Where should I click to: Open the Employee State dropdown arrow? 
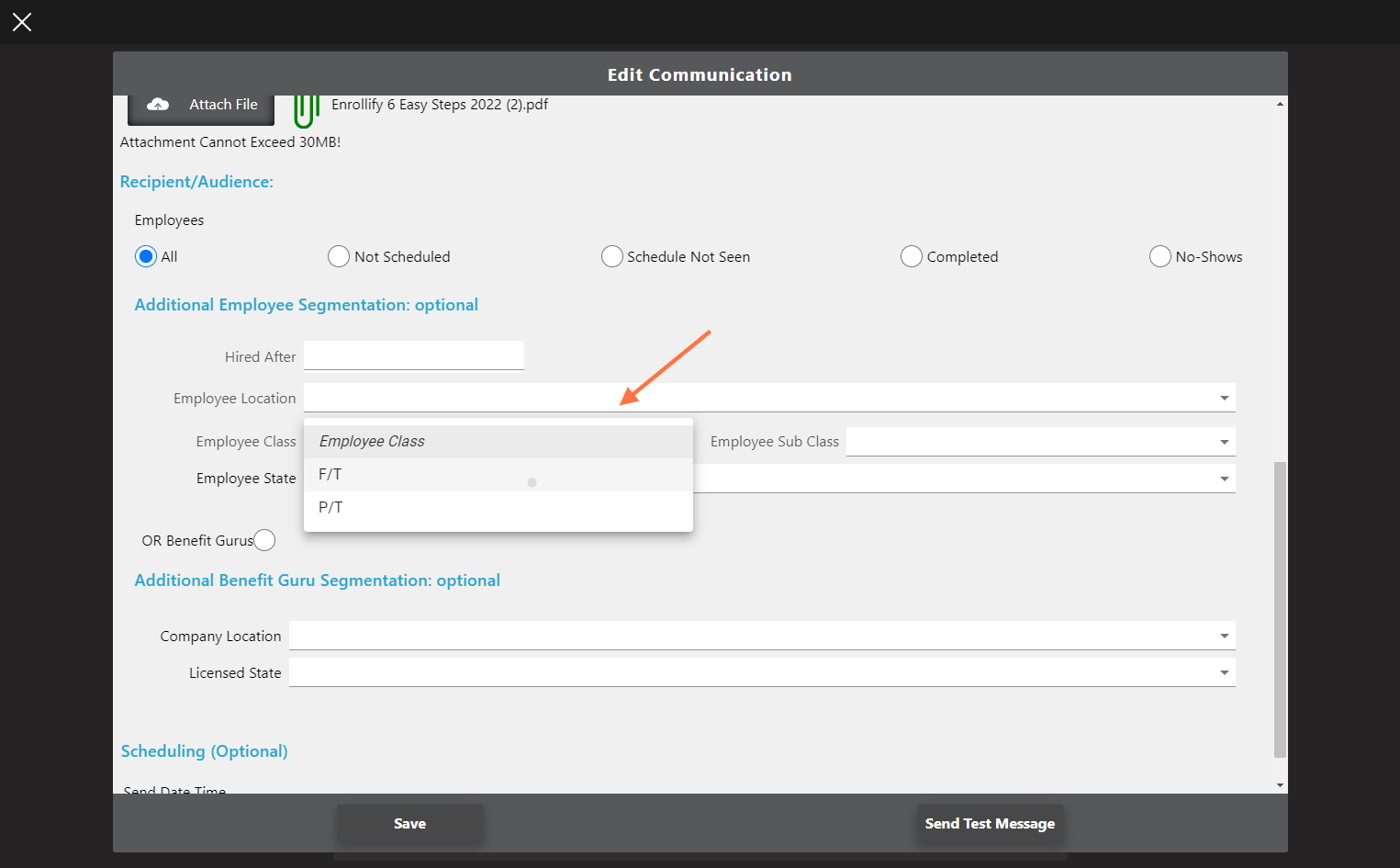[x=1224, y=479]
